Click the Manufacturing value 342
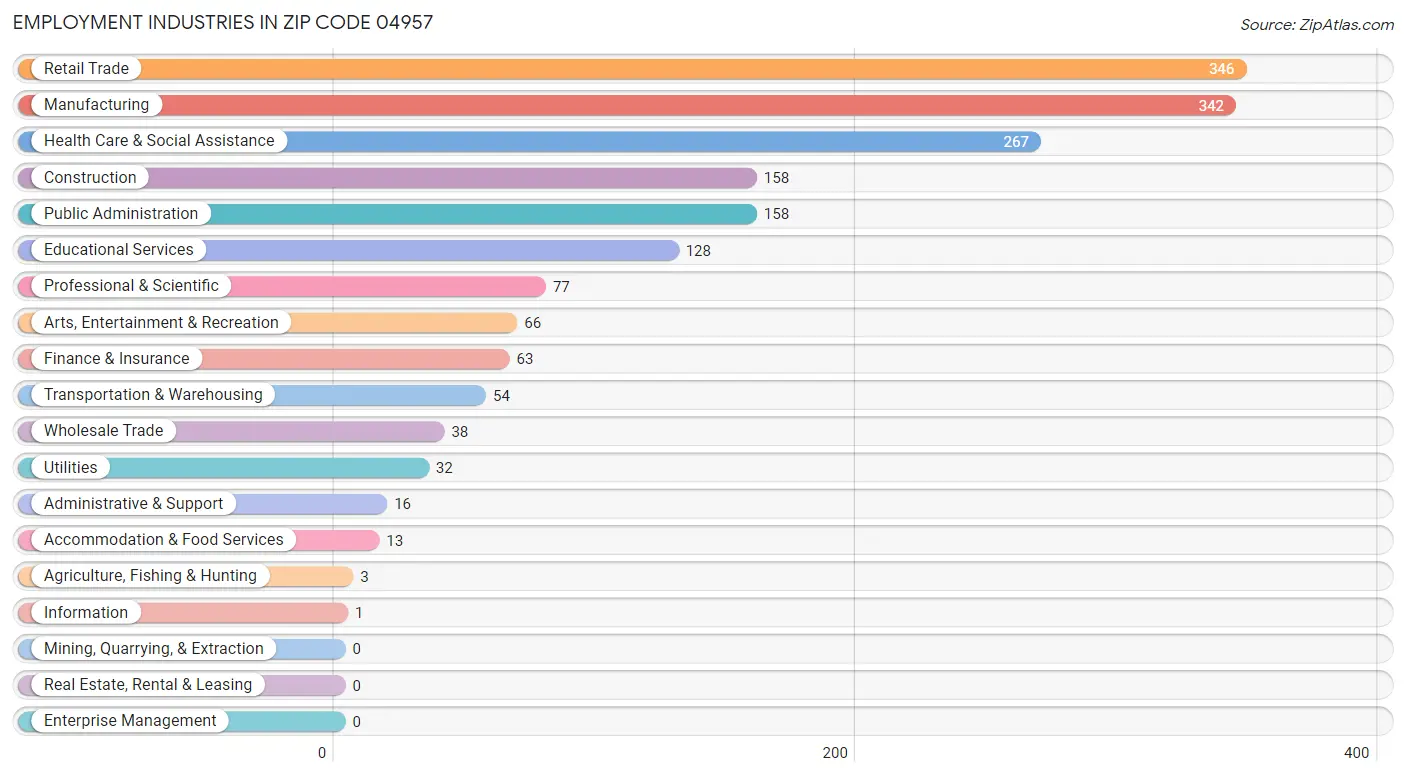Screen dimensions: 1406x776 pos(1211,106)
